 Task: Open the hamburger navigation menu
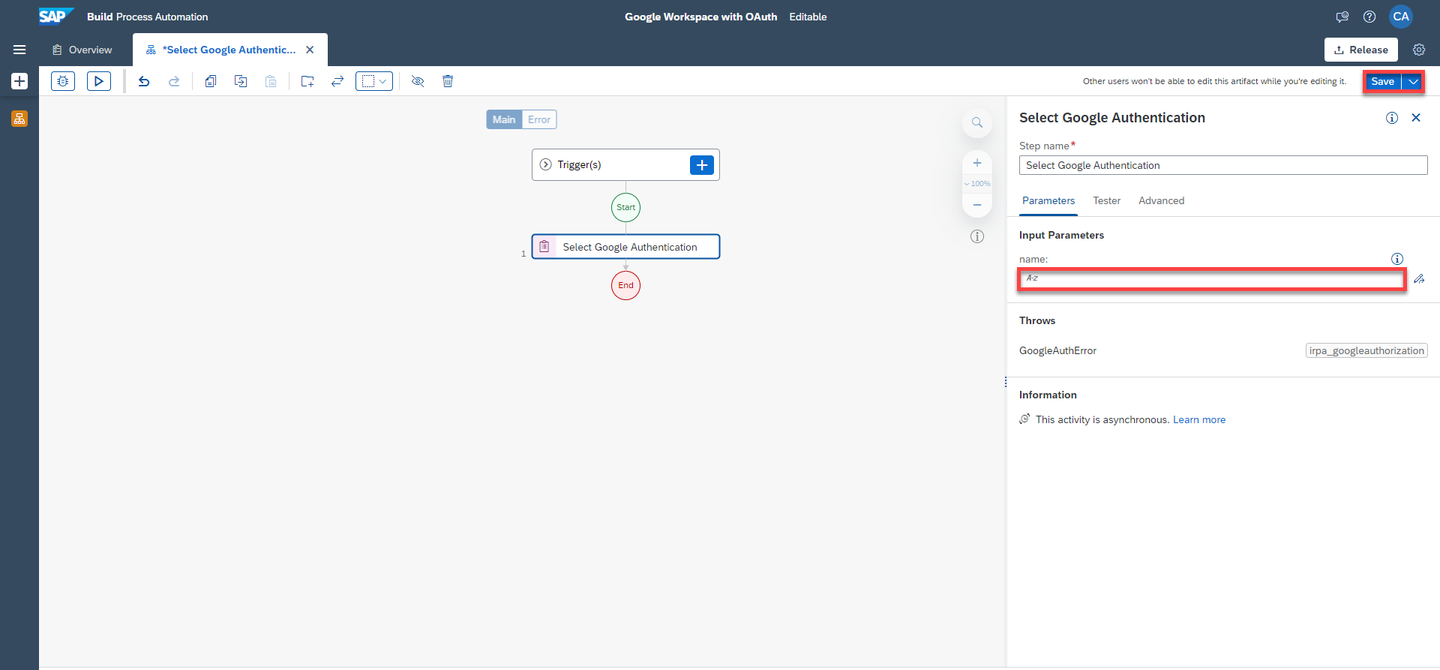[x=19, y=49]
